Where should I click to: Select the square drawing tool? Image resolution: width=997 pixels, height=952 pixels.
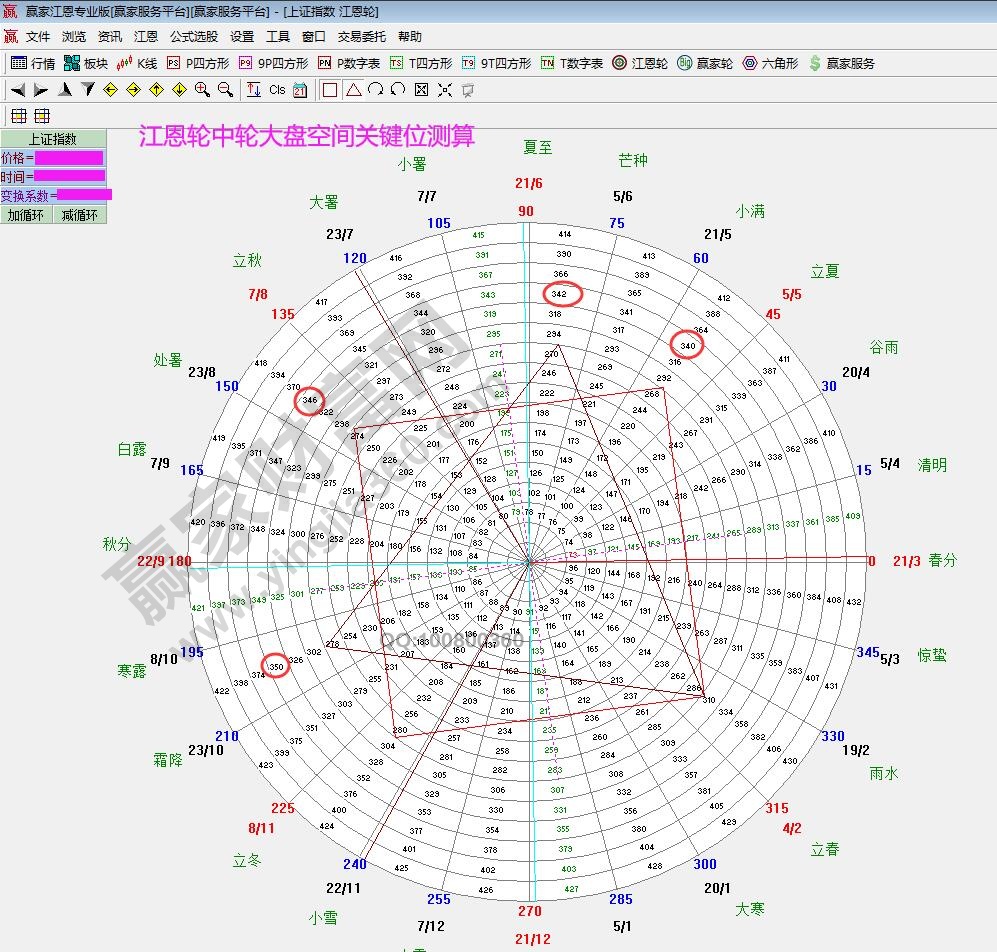point(330,89)
